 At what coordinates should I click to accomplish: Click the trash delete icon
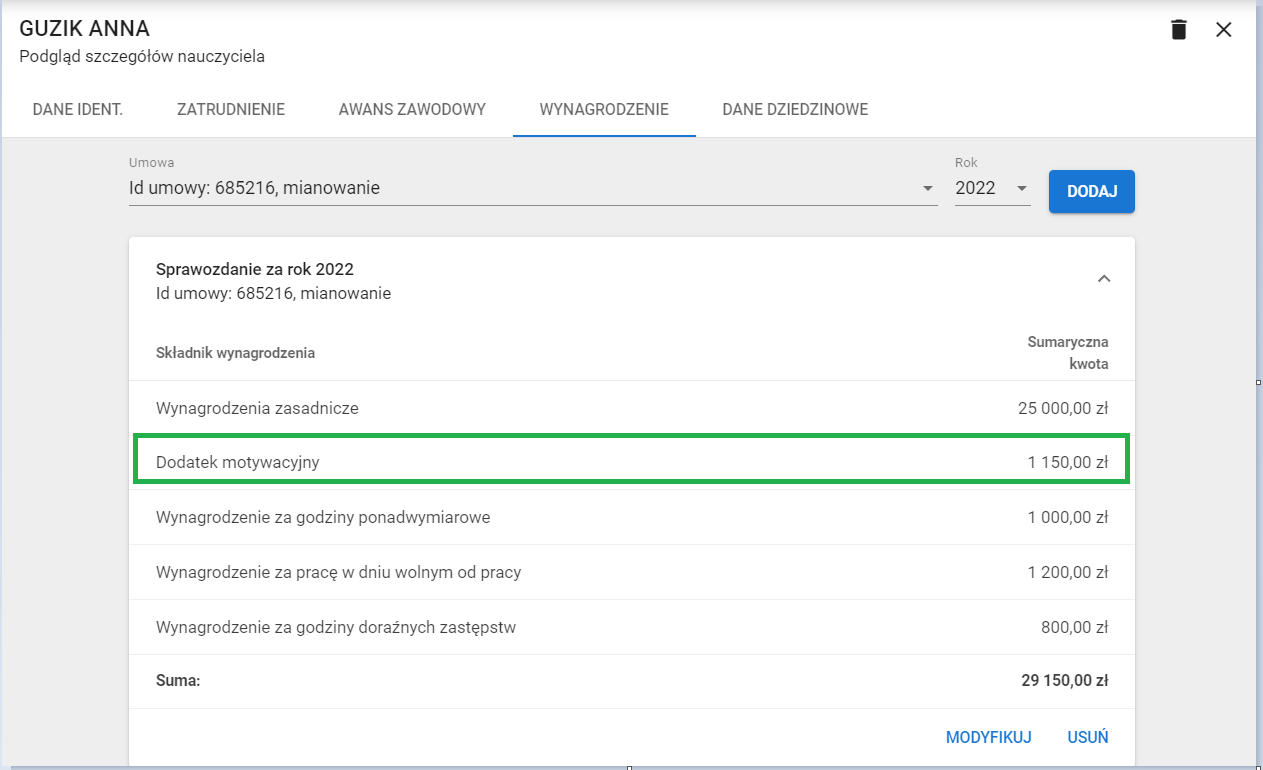click(1179, 30)
